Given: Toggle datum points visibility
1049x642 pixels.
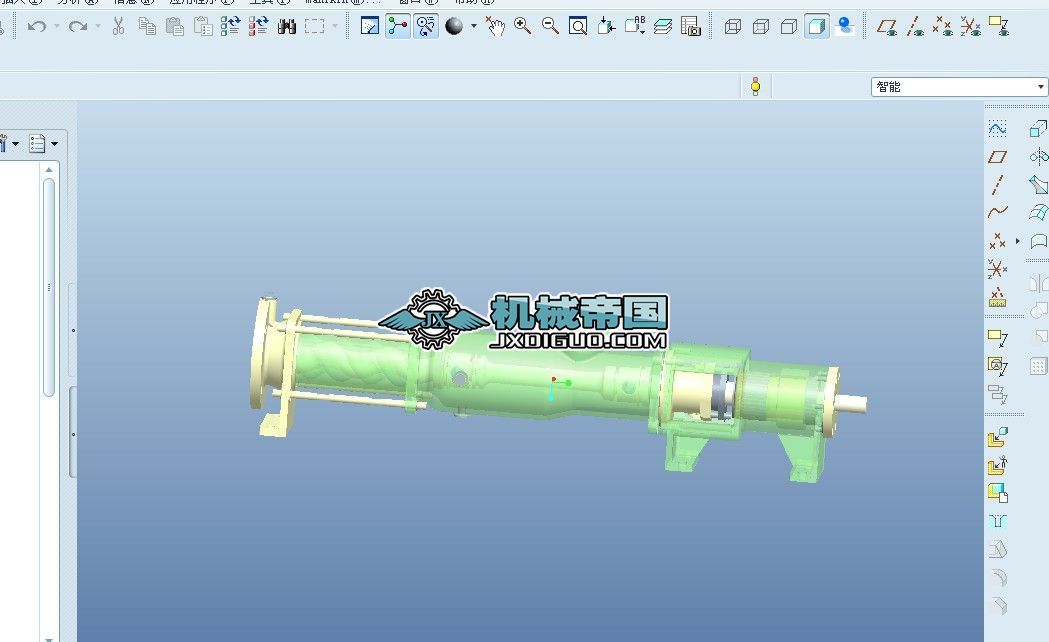Looking at the screenshot, I should point(943,26).
